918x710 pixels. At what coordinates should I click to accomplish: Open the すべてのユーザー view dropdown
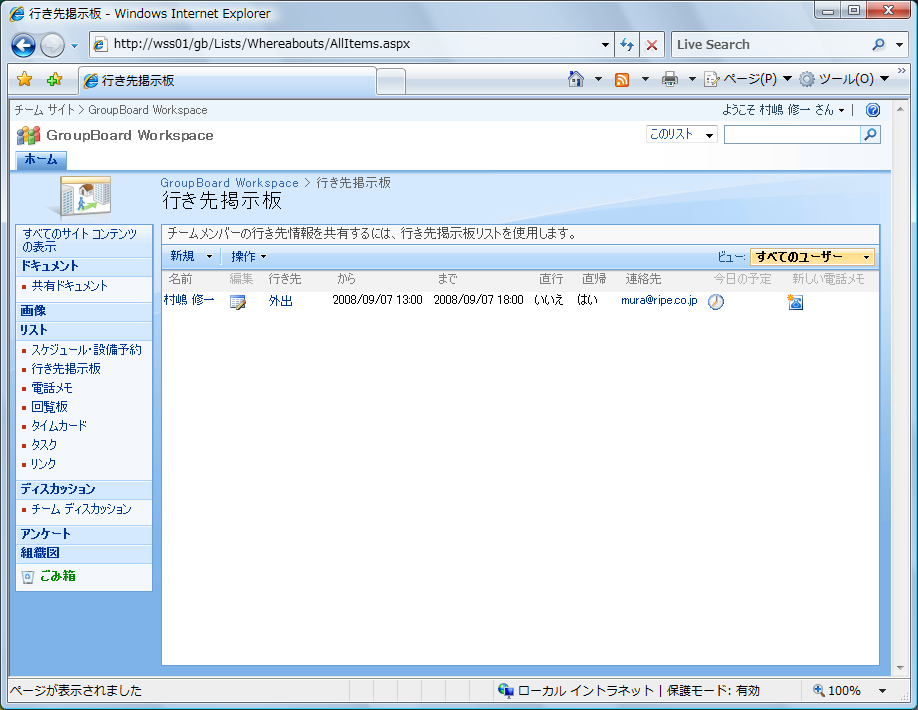[812, 257]
